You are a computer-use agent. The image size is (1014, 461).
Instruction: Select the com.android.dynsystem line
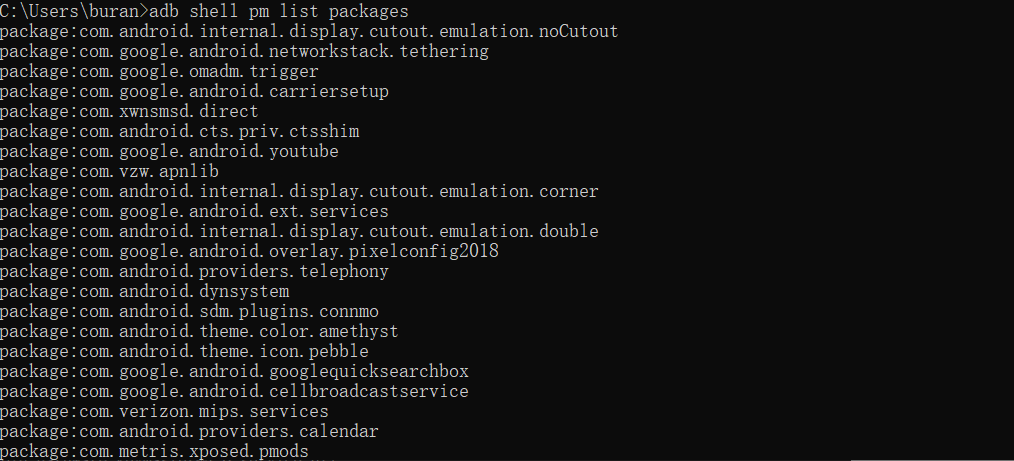pyautogui.click(x=145, y=292)
